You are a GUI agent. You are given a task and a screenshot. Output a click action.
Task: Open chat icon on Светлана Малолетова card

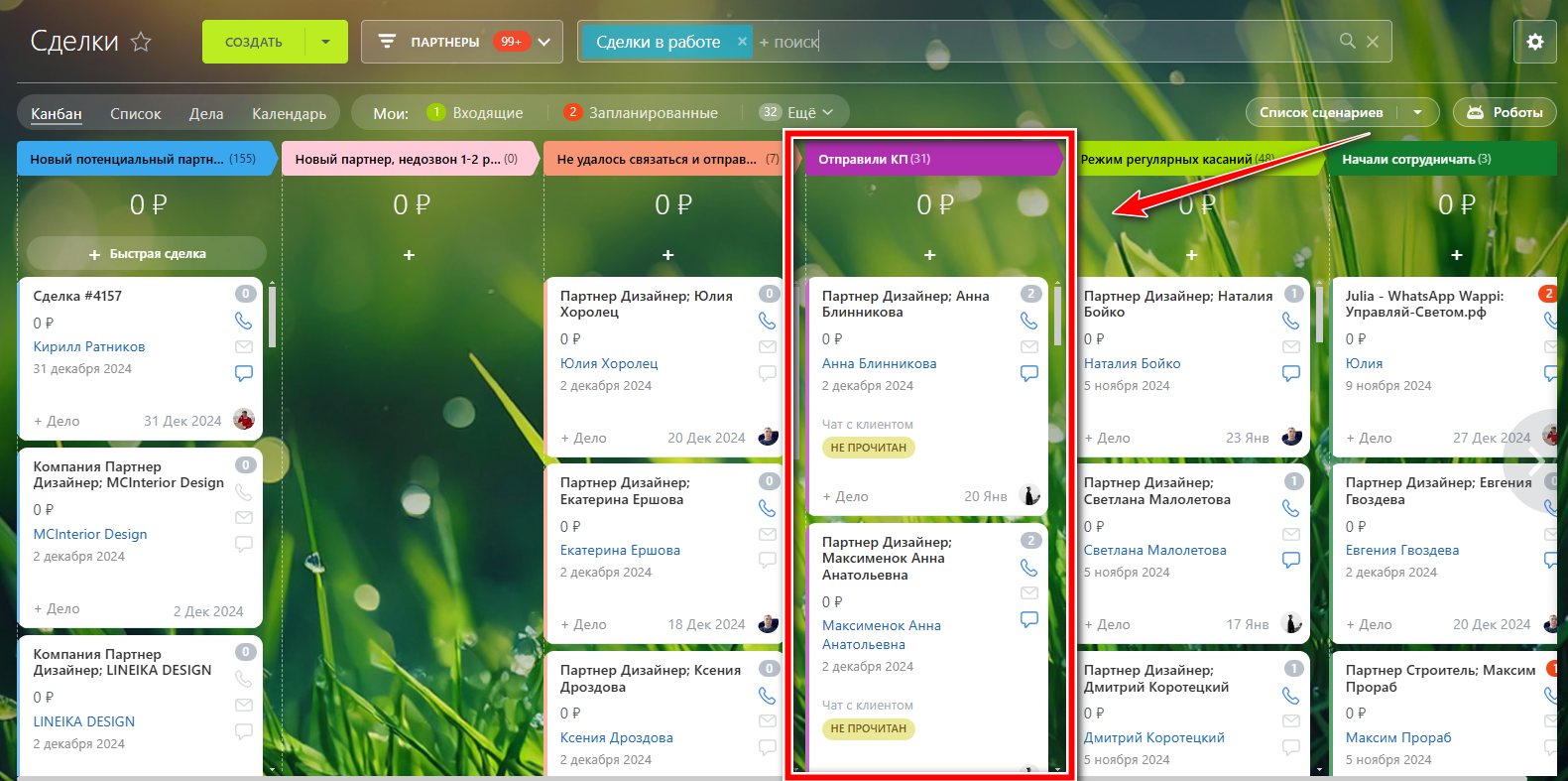(x=1290, y=560)
